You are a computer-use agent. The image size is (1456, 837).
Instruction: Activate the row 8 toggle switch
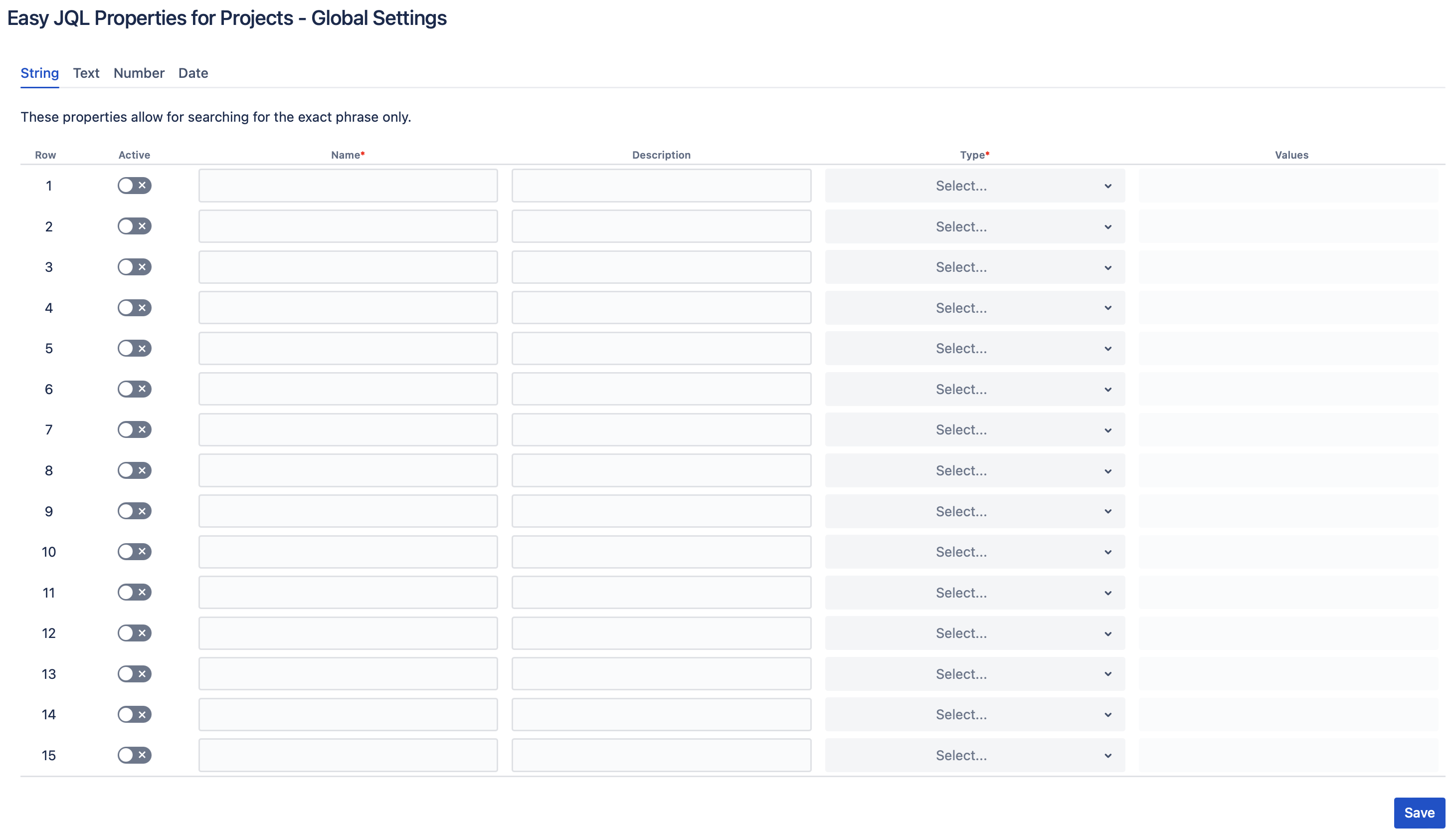[x=134, y=470]
